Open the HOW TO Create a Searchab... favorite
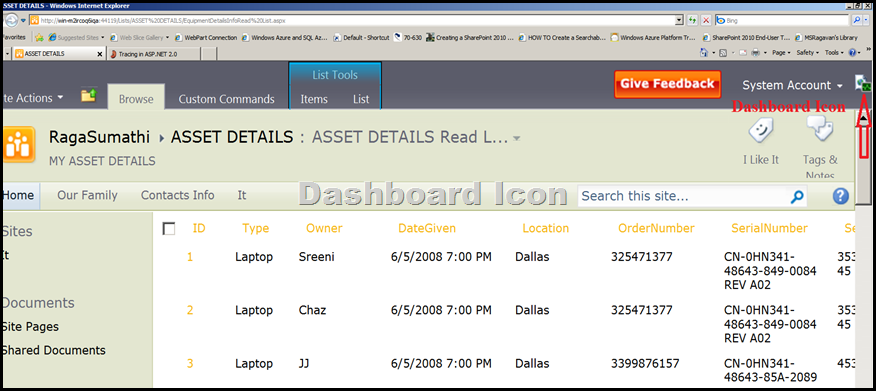The height and width of the screenshot is (391, 876). (561, 37)
